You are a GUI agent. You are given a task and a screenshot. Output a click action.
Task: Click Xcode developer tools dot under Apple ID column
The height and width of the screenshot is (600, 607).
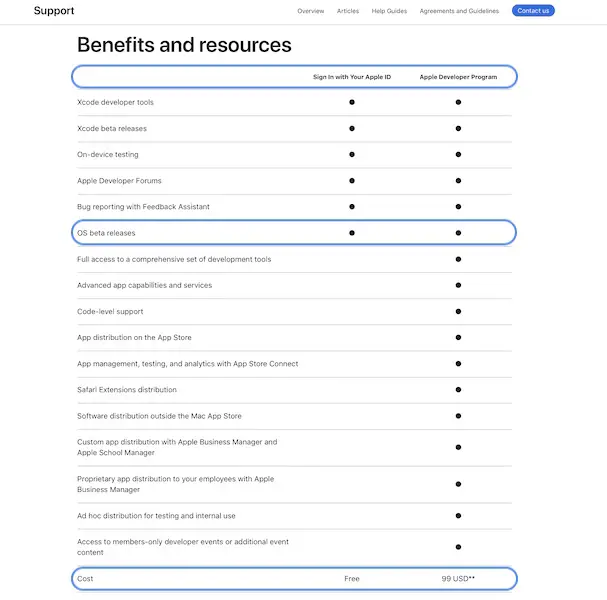pos(352,102)
